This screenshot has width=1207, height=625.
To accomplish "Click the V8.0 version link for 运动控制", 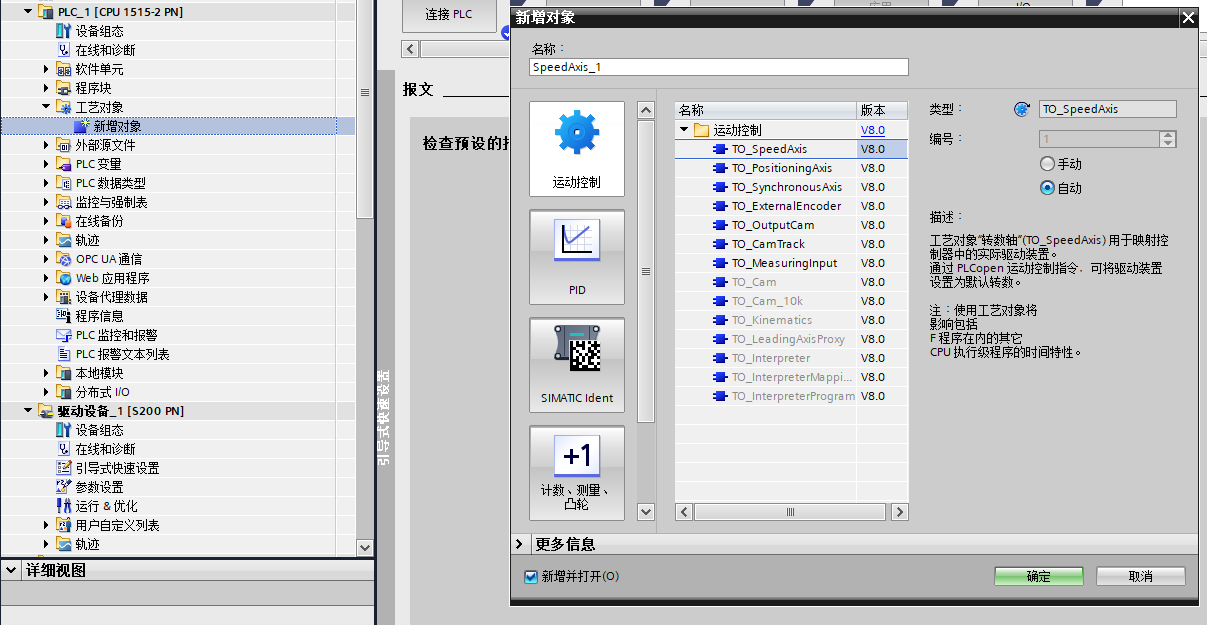I will click(x=872, y=130).
